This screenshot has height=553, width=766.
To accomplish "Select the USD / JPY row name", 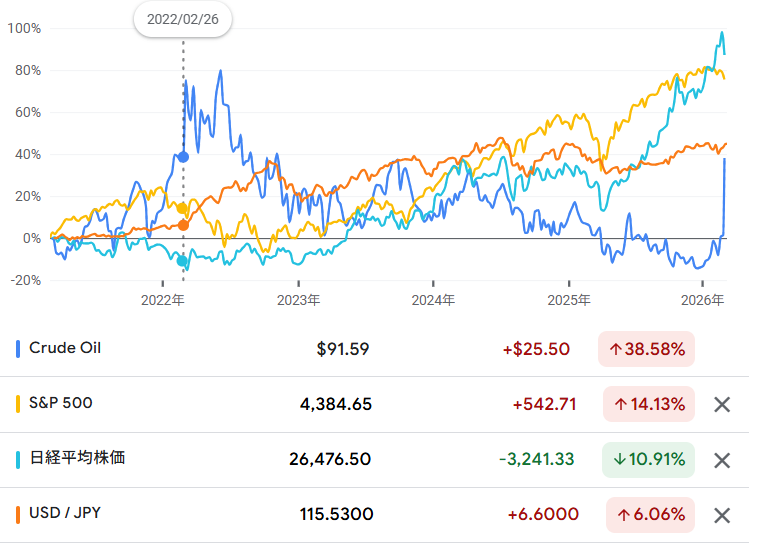I will tap(65, 514).
